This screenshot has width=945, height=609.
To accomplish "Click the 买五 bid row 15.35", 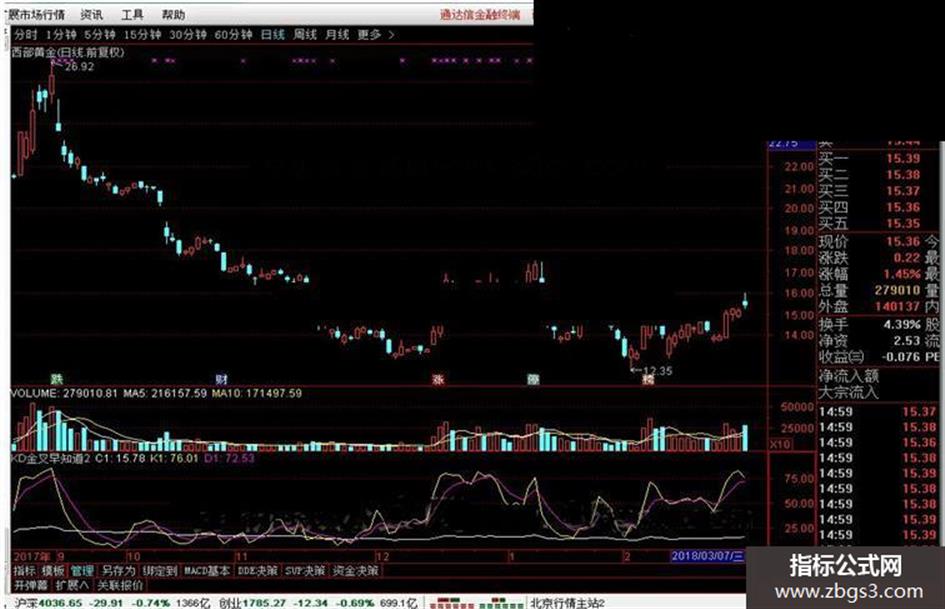I will pyautogui.click(x=870, y=224).
